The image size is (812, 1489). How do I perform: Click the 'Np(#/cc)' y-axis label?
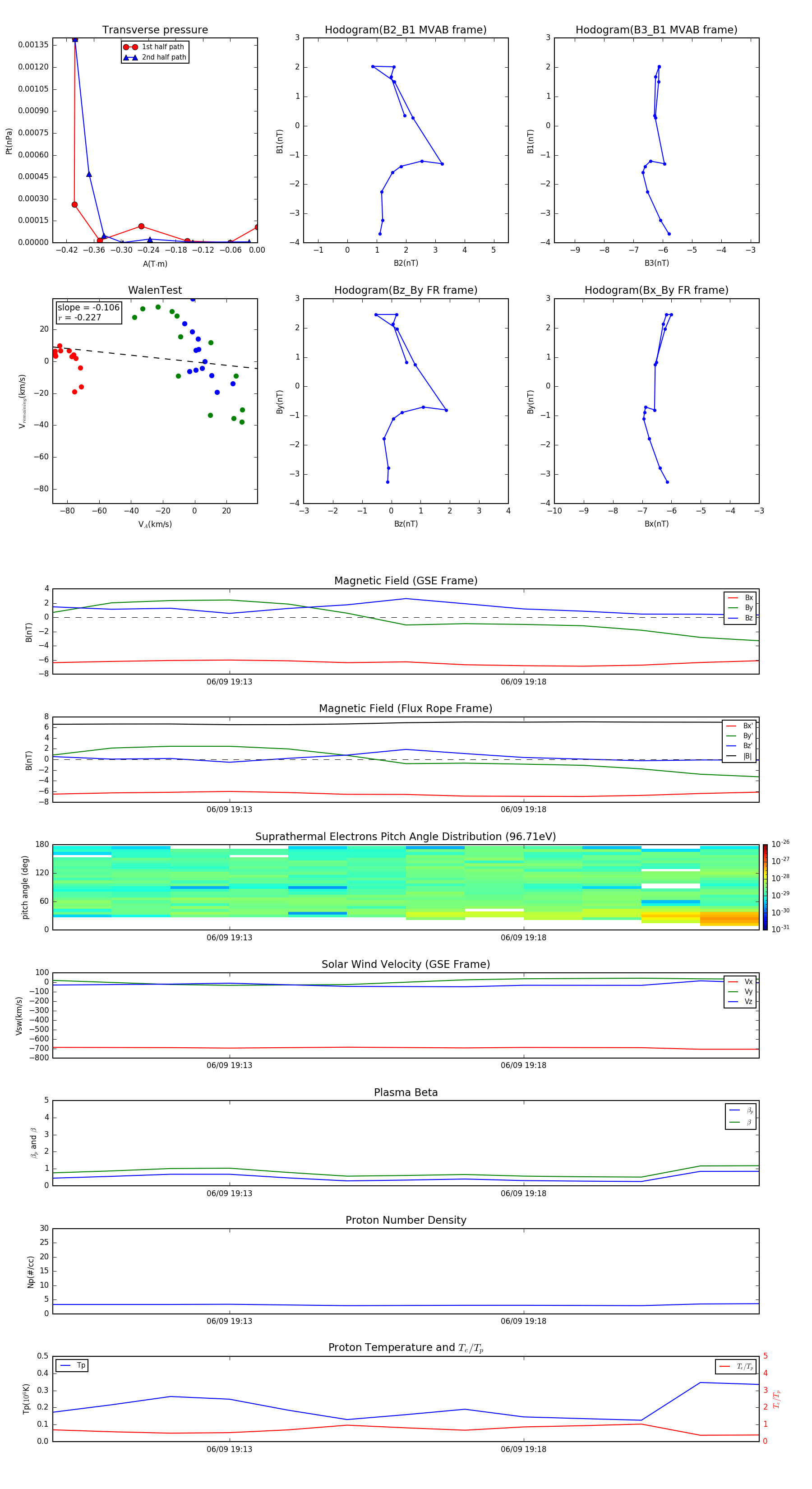click(31, 1272)
